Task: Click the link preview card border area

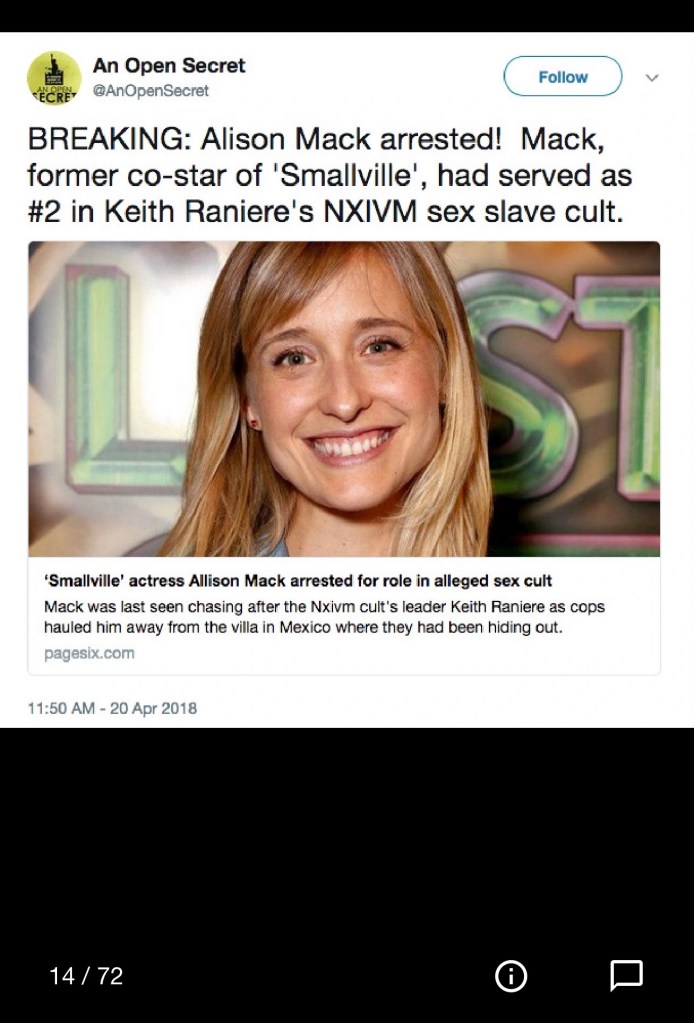Action: [344, 458]
